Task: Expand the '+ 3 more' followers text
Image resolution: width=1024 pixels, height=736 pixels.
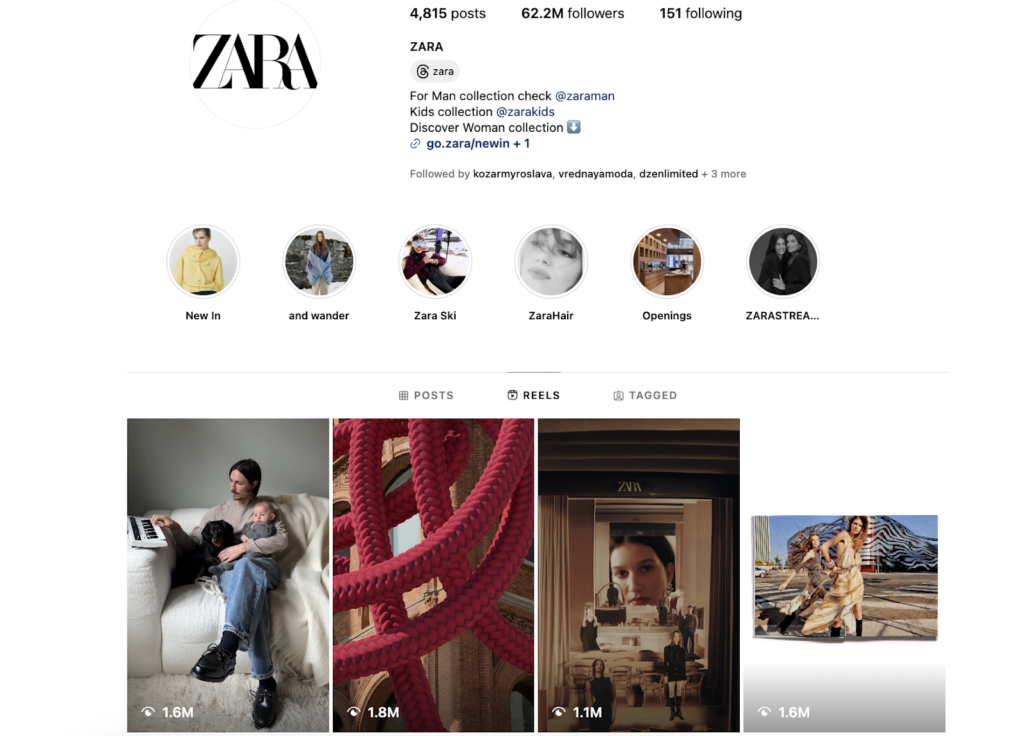Action: (724, 174)
